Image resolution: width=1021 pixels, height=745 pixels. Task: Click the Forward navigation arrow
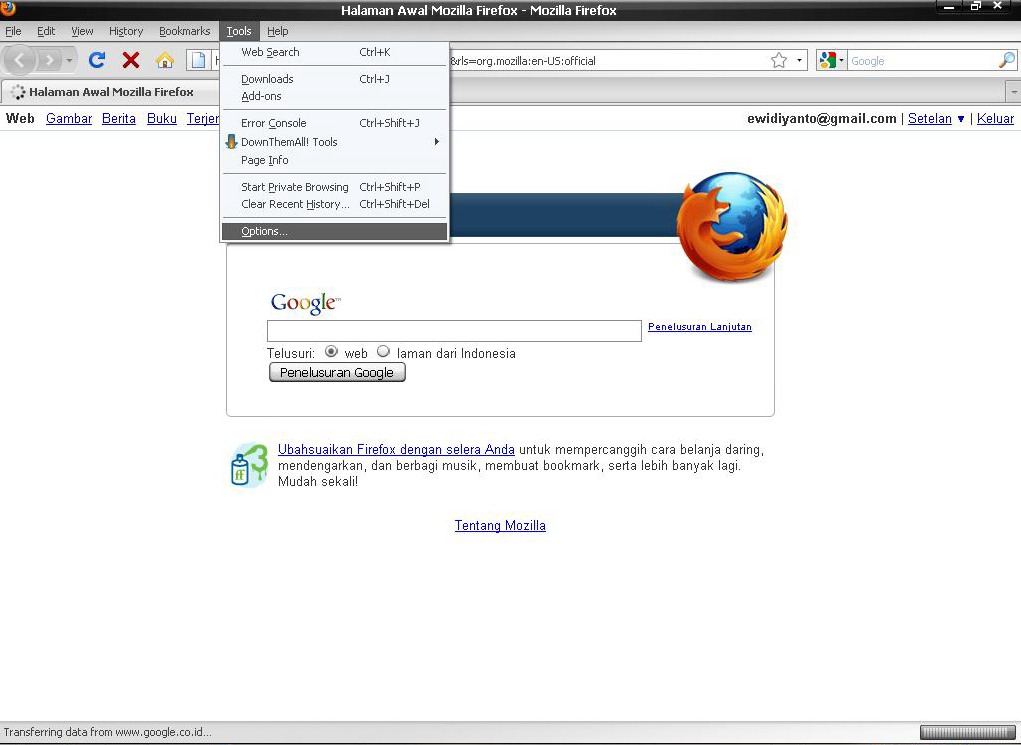(x=49, y=61)
